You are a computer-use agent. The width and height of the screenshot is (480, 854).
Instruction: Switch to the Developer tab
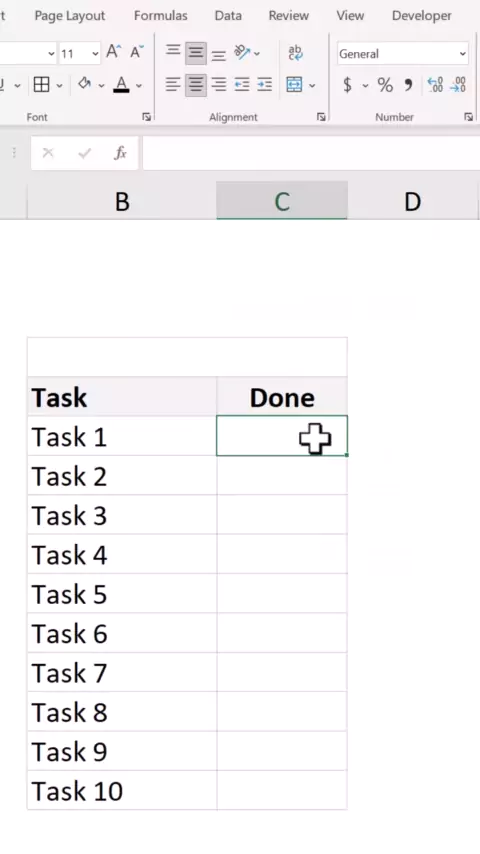[x=422, y=16]
